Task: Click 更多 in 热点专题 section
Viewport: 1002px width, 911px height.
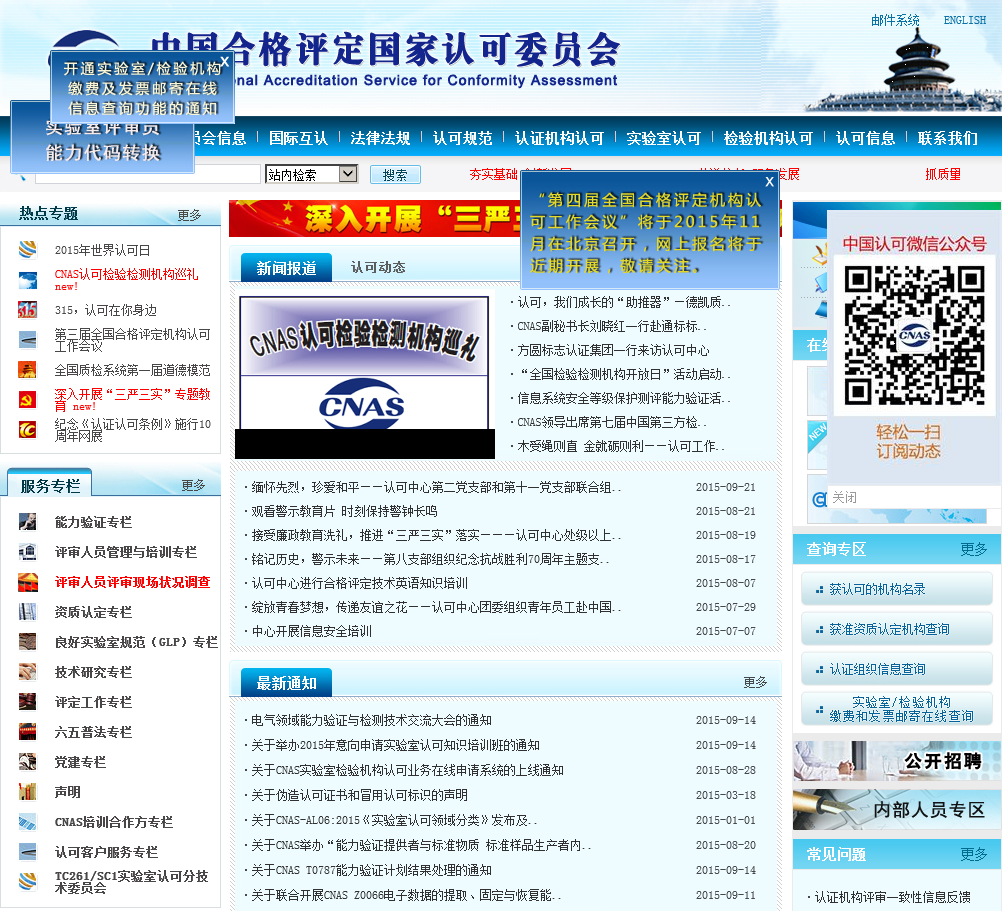Action: 189,215
